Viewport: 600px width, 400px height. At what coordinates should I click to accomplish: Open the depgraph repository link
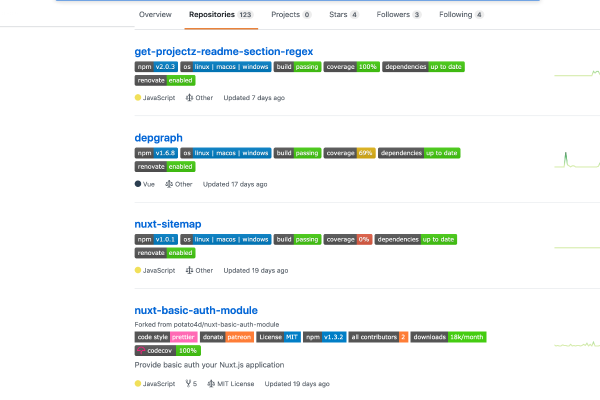click(158, 138)
